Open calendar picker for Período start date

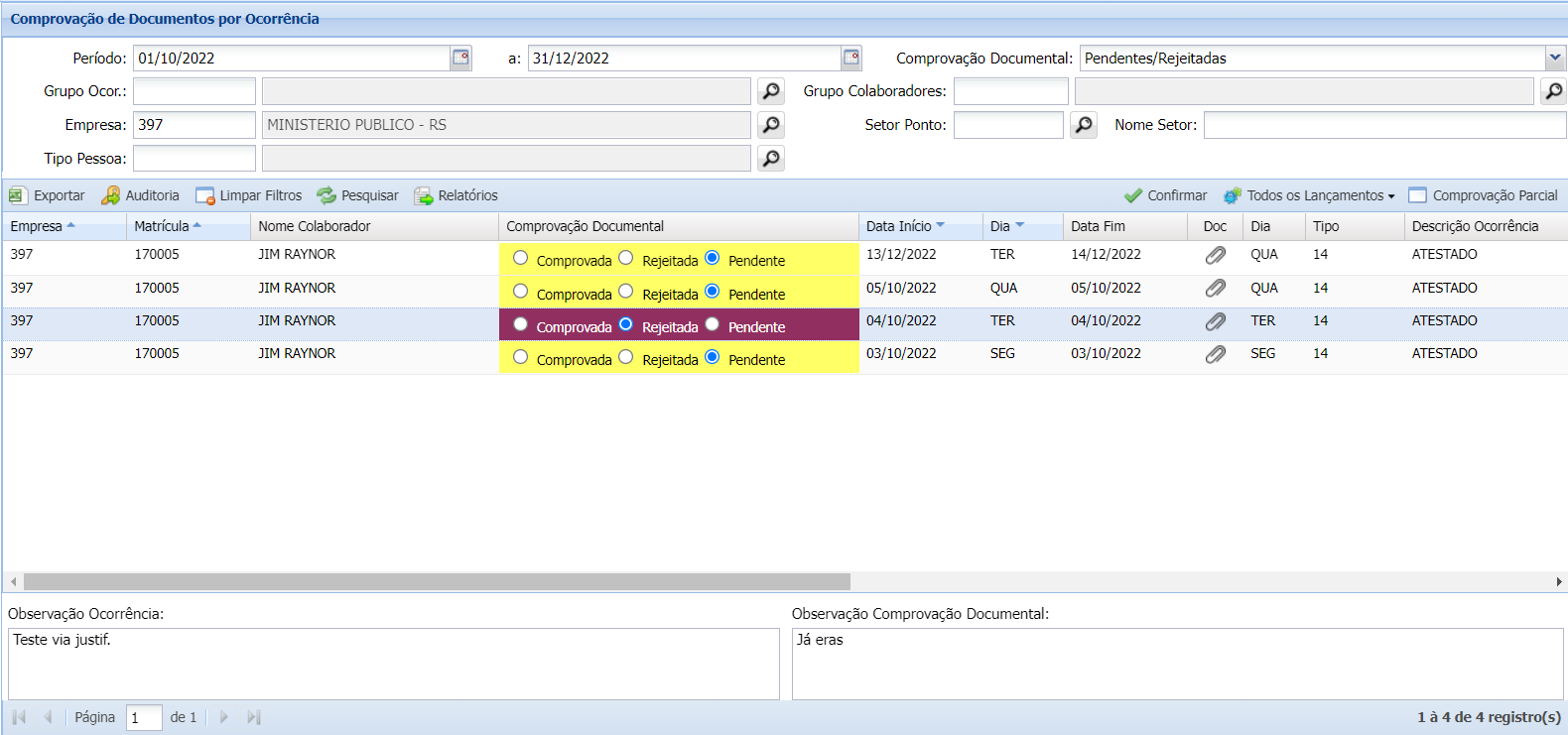click(460, 58)
